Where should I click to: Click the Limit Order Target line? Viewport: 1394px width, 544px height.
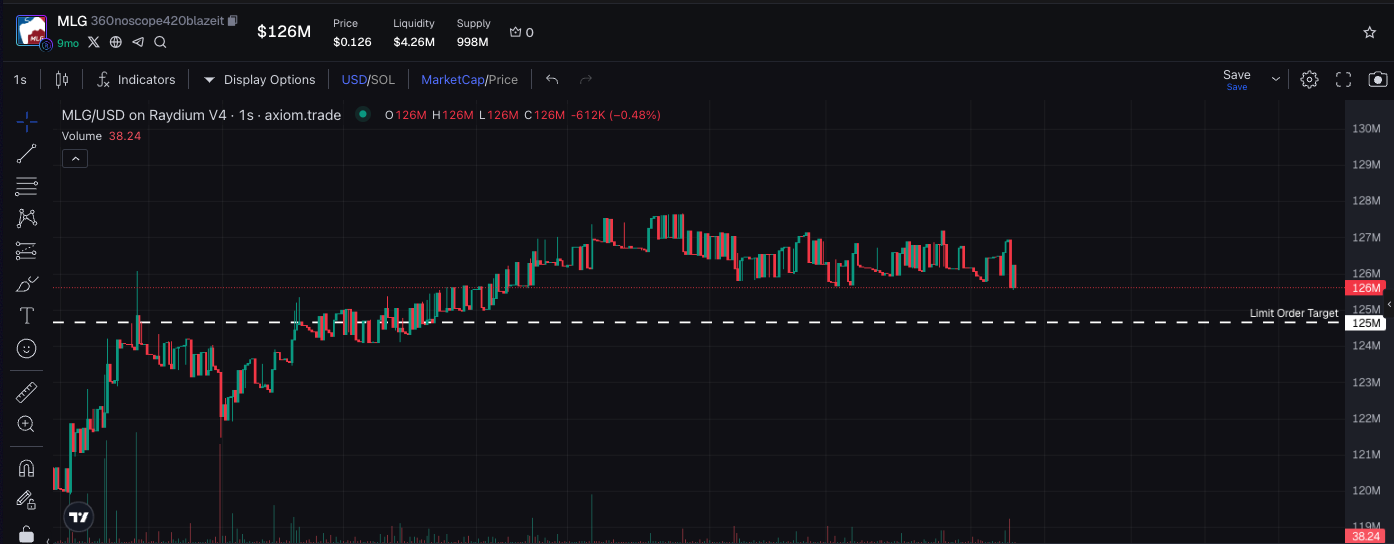coord(700,322)
